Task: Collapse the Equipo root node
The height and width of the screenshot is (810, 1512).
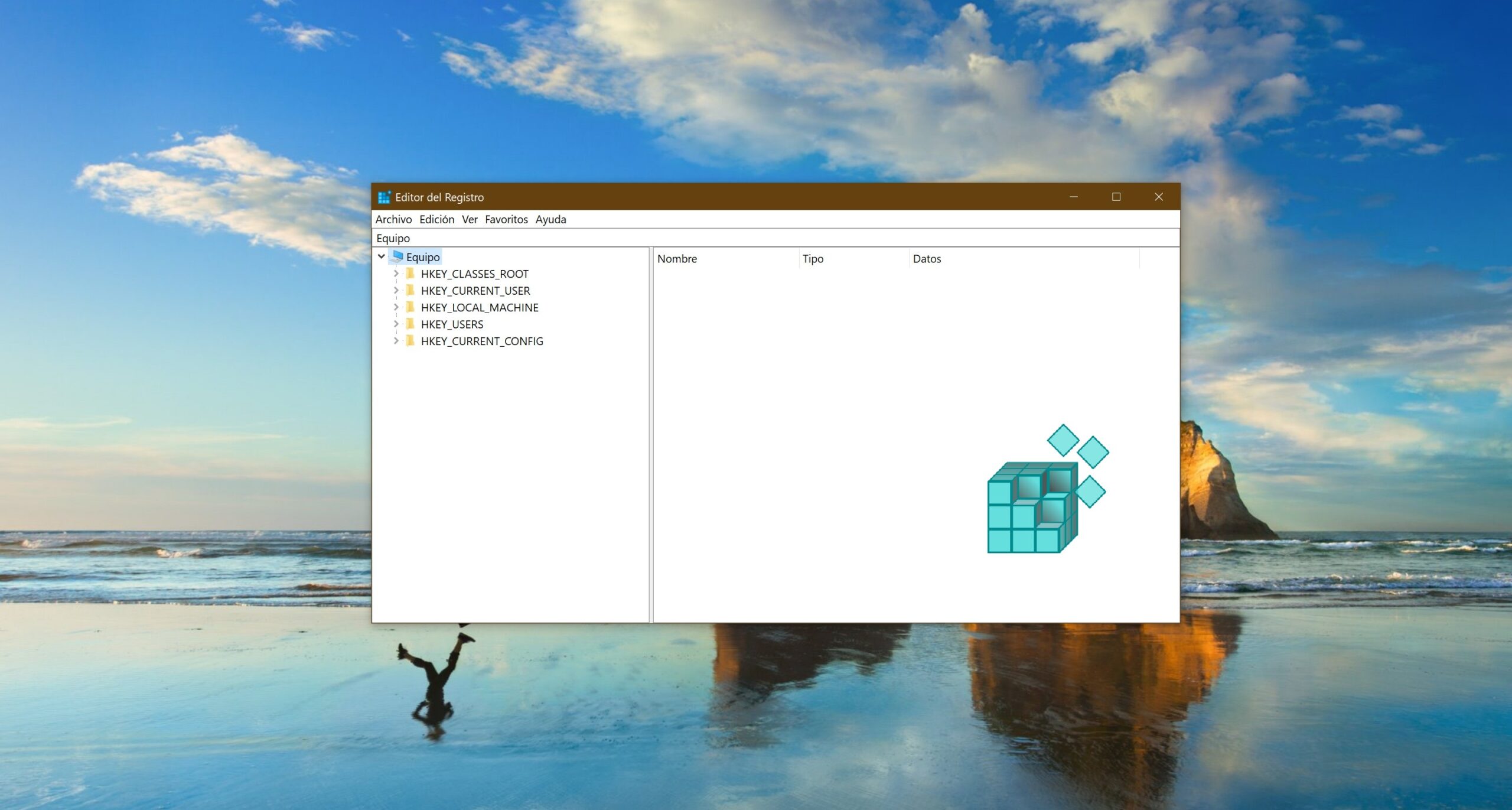Action: coord(382,256)
